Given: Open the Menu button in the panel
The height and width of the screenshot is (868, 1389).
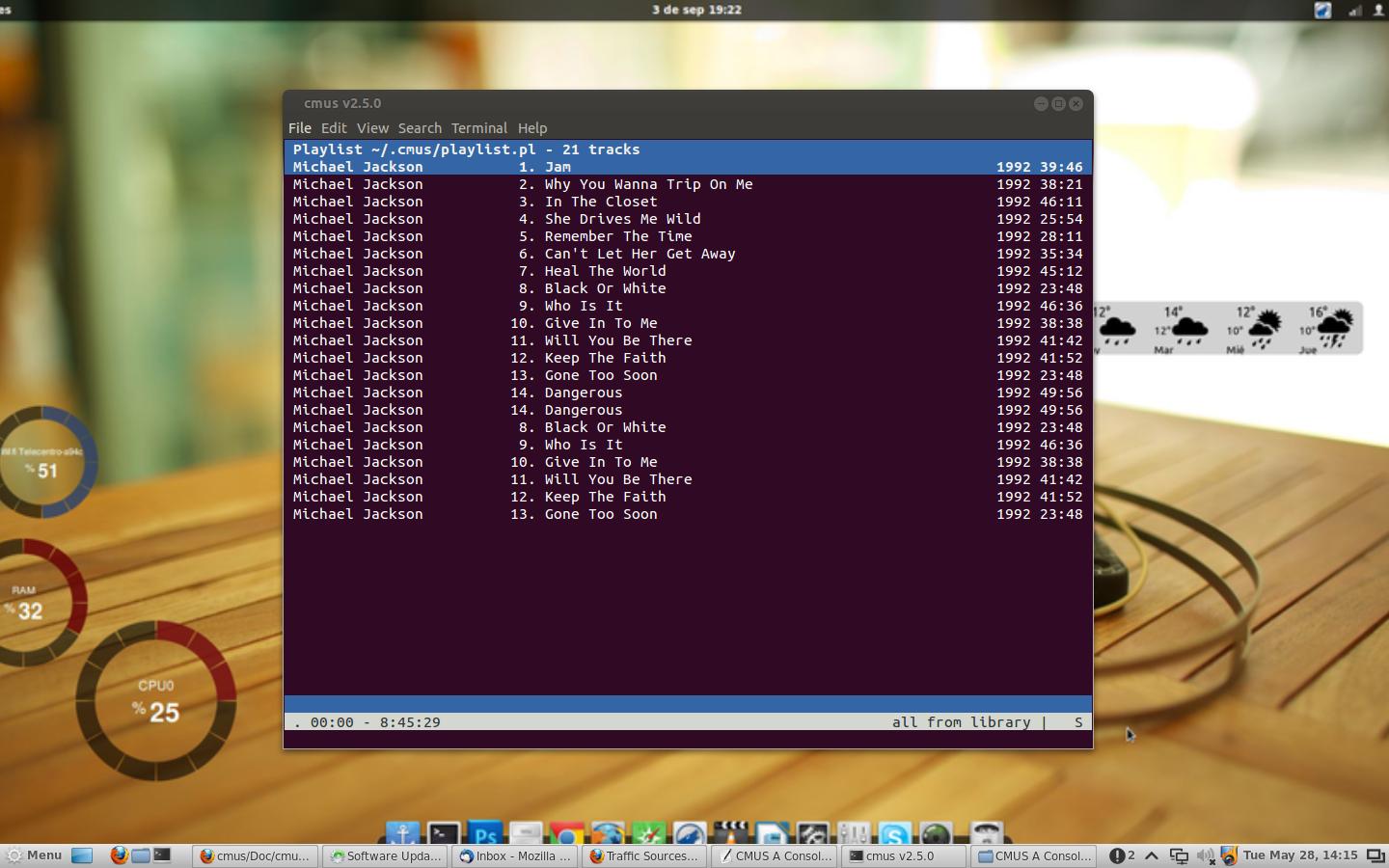Looking at the screenshot, I should tap(35, 855).
